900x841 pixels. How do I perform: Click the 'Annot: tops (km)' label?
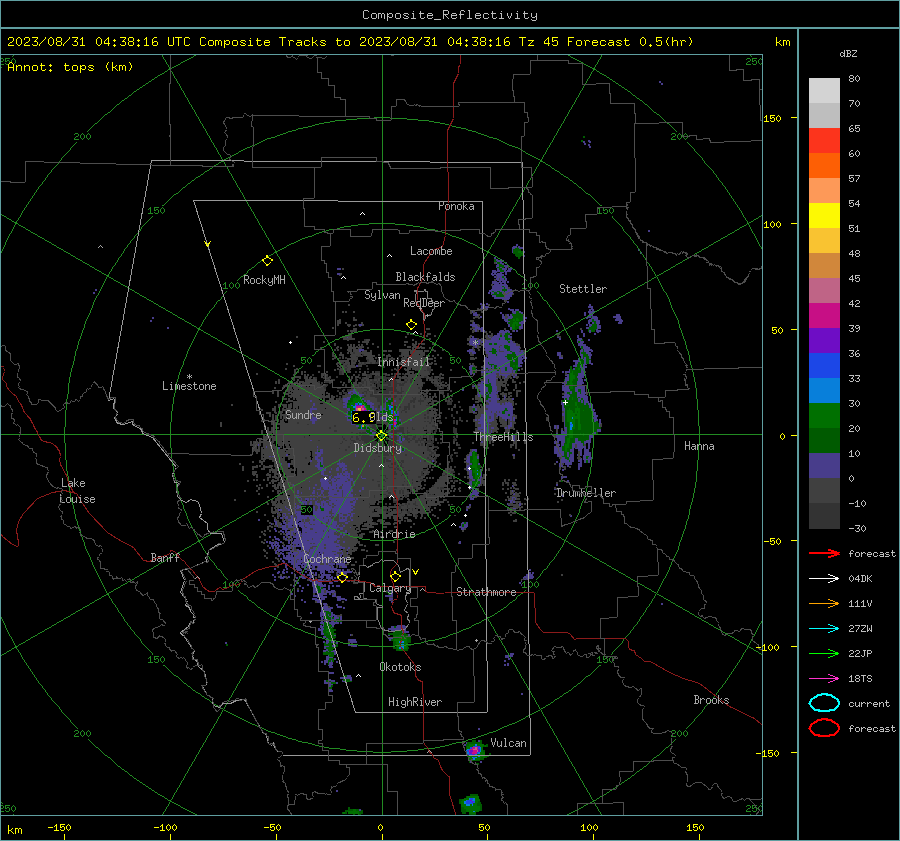(70, 67)
